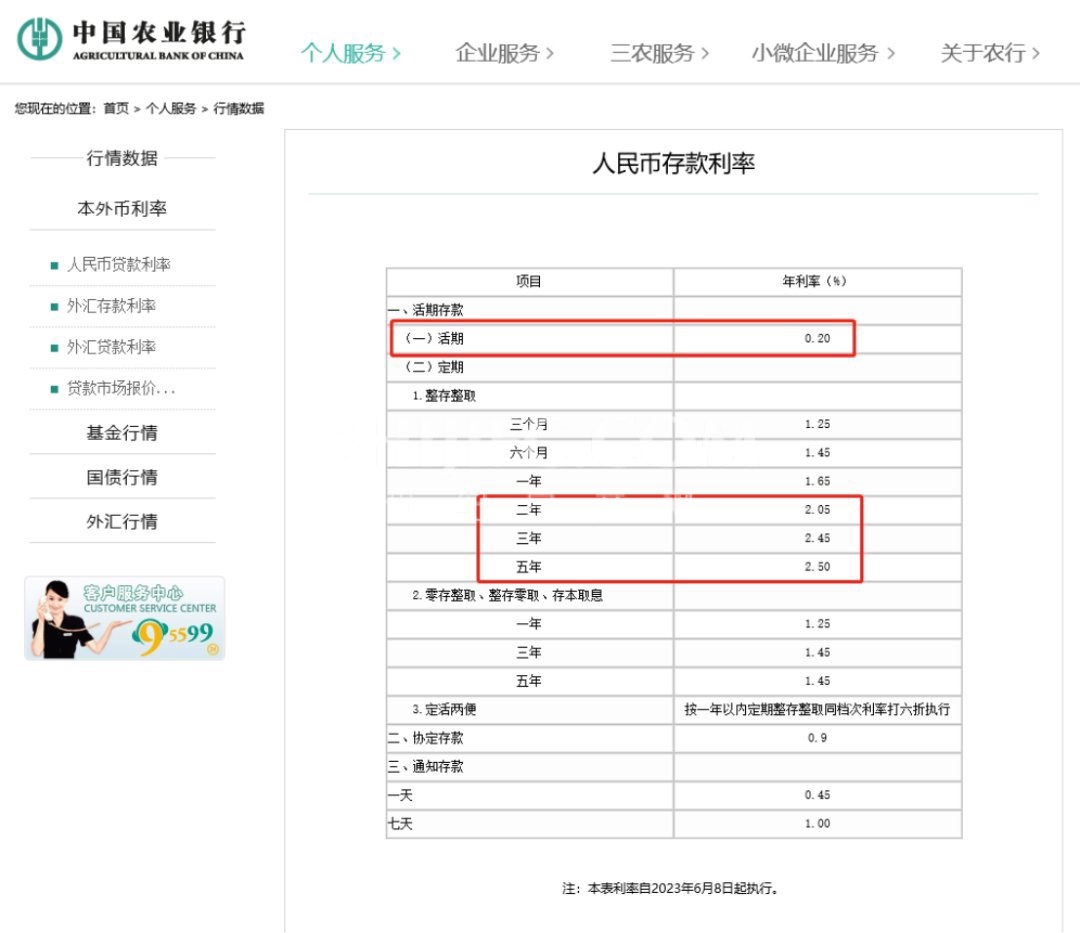This screenshot has height=933, width=1080.
Task: Click the 1.65 rate value
Action: [818, 481]
